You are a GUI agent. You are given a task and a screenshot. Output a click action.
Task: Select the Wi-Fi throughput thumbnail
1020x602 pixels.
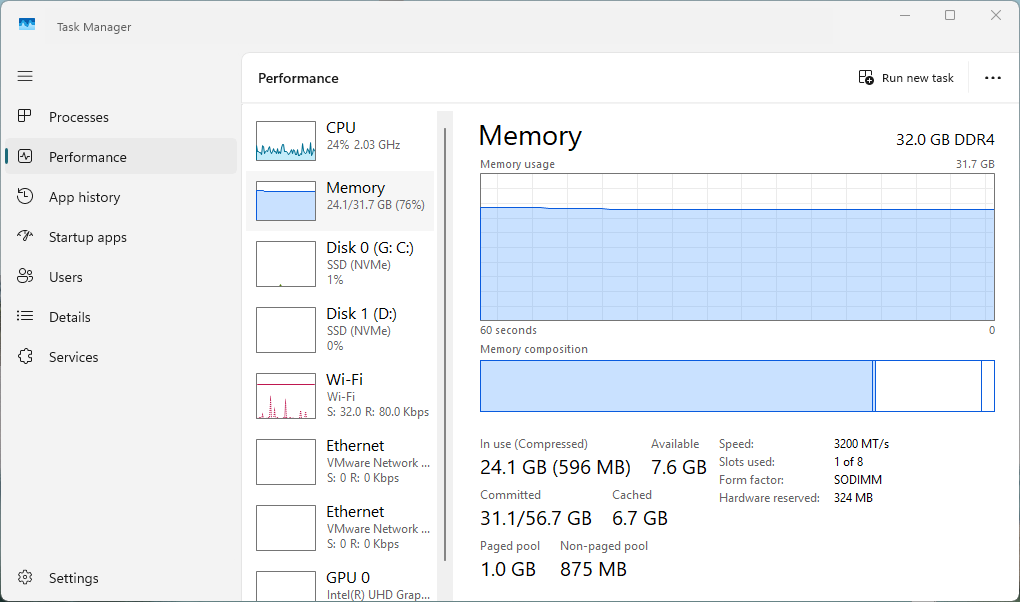pos(286,396)
